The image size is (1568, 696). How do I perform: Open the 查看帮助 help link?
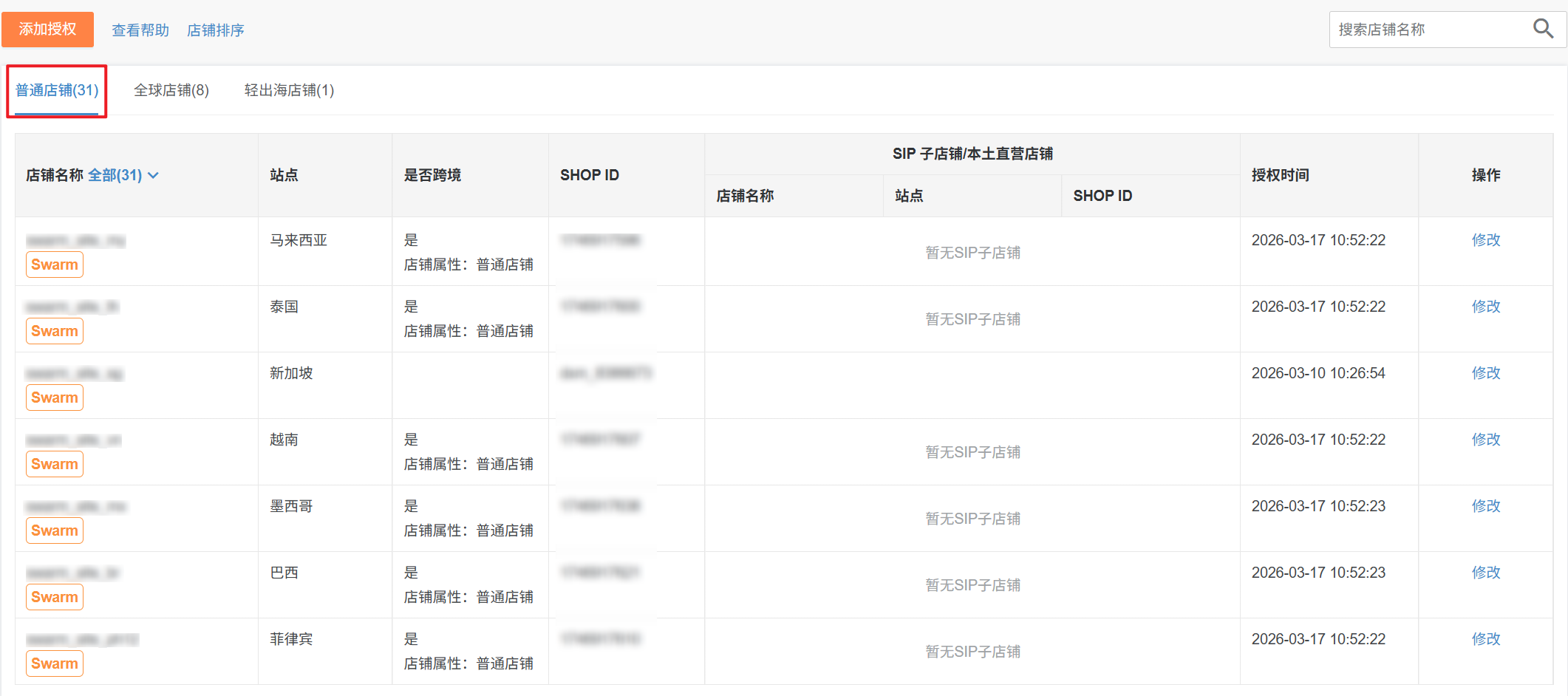coord(140,30)
